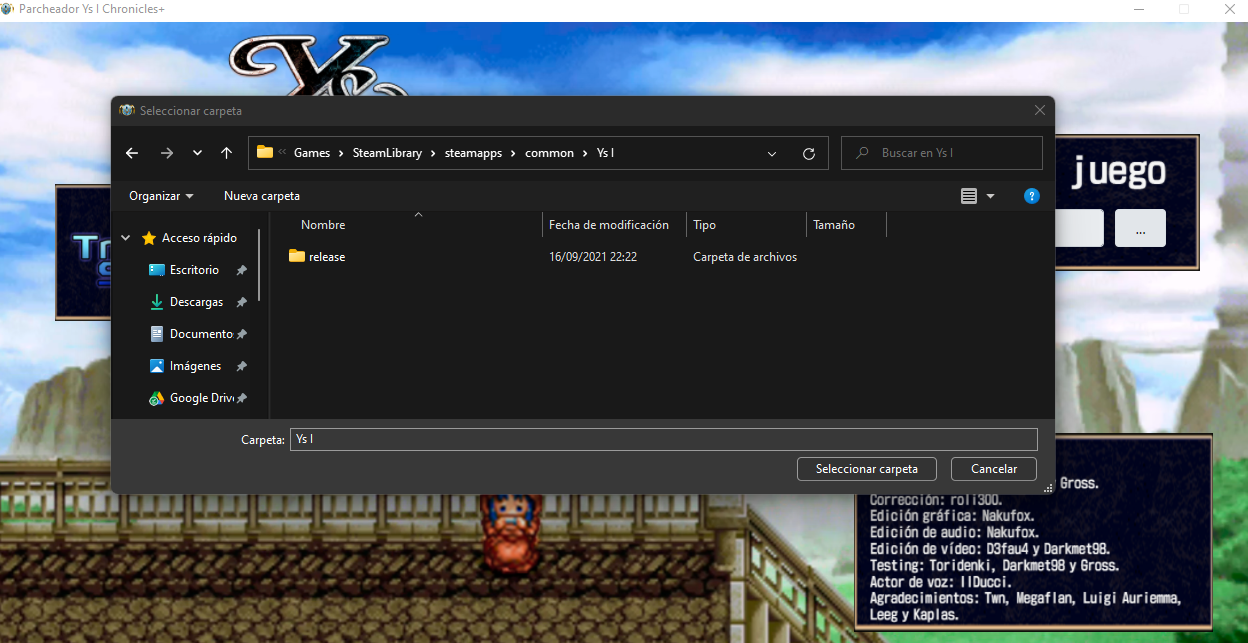Sort by the Tamaño column
The image size is (1248, 643).
(x=834, y=225)
